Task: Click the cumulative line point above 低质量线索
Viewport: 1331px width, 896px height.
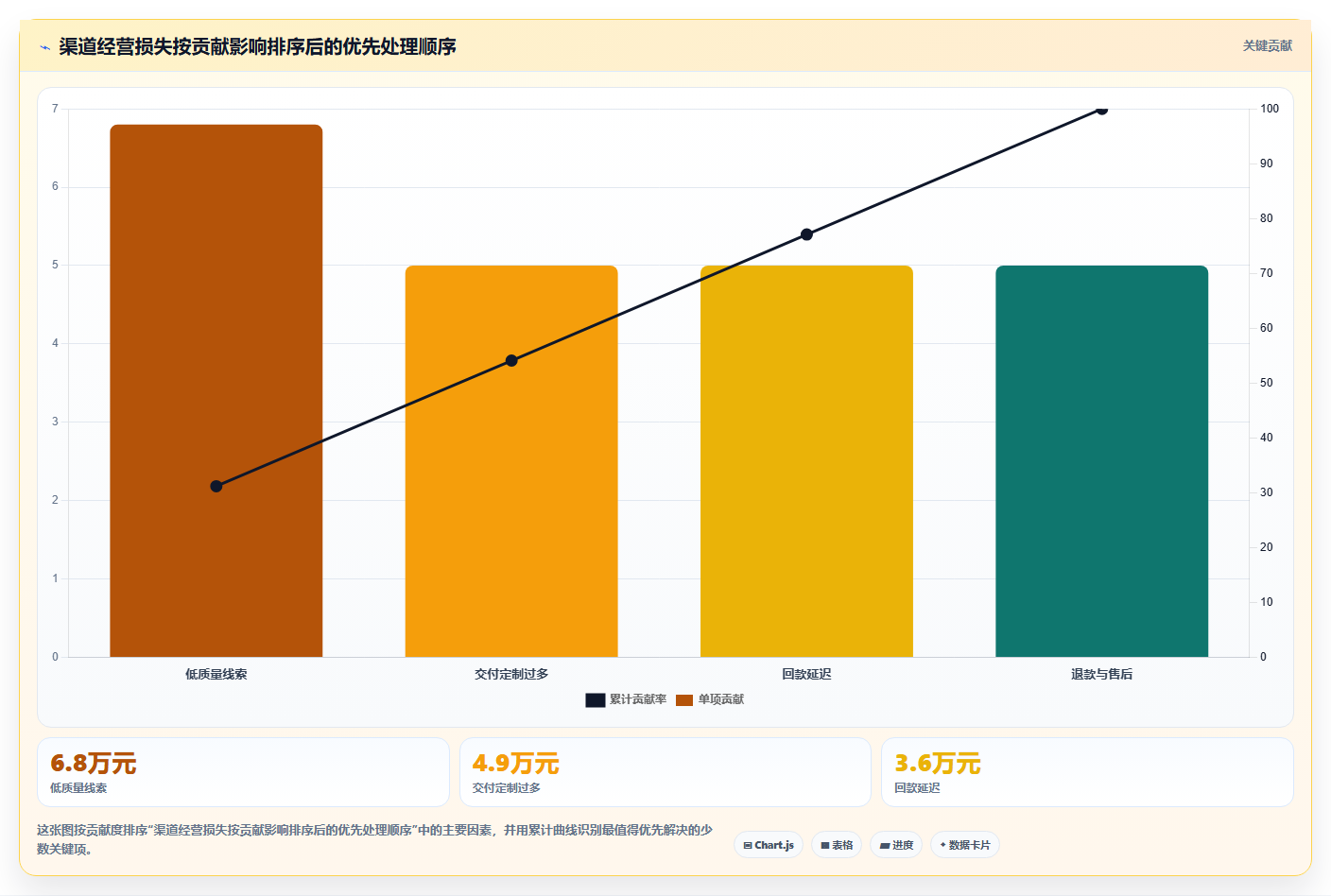Action: pos(216,486)
